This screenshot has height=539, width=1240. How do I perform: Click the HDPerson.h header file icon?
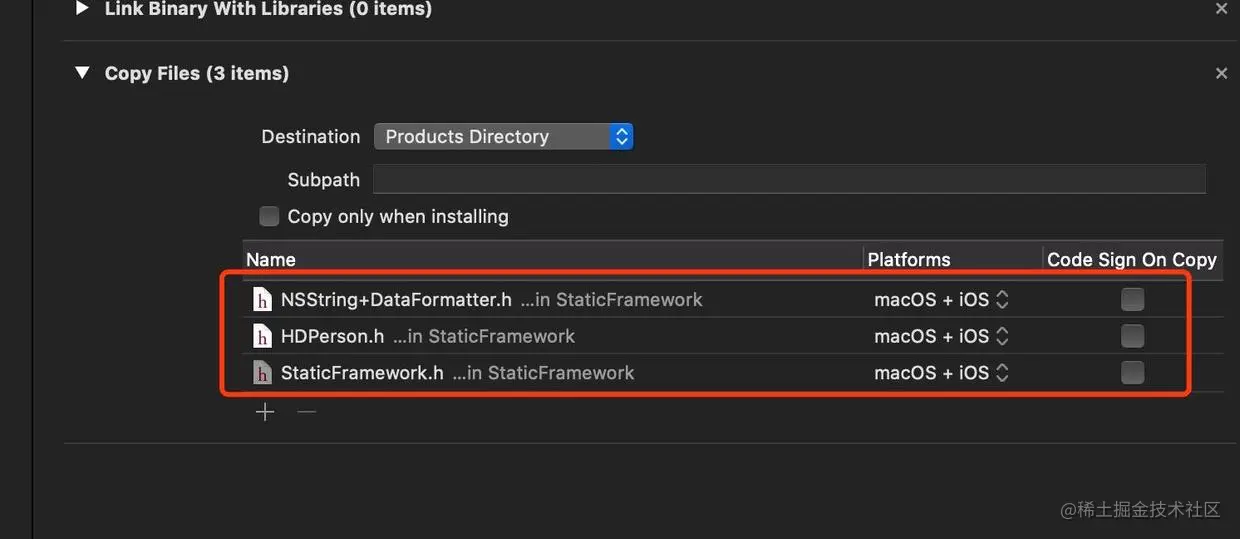click(263, 336)
